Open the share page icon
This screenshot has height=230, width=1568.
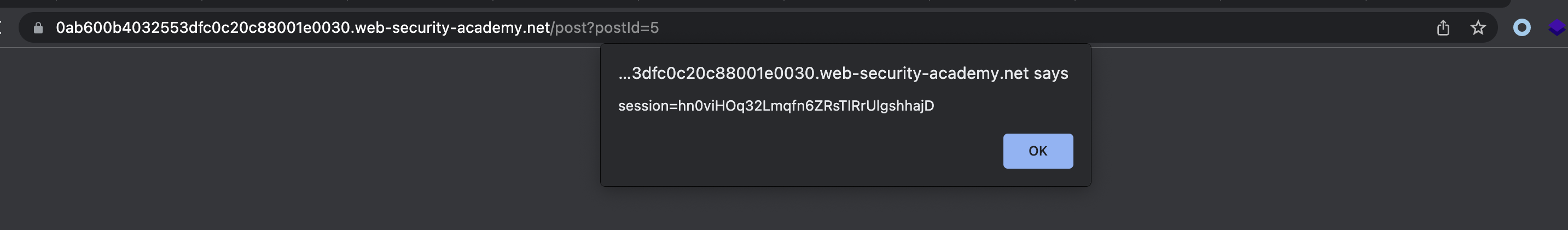click(x=1443, y=28)
